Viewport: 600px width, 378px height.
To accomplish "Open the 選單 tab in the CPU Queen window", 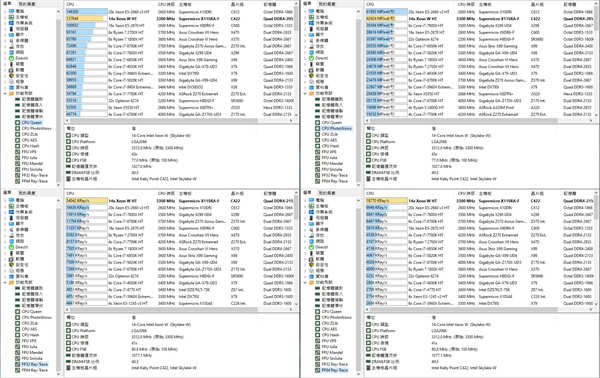I will 8,4.
